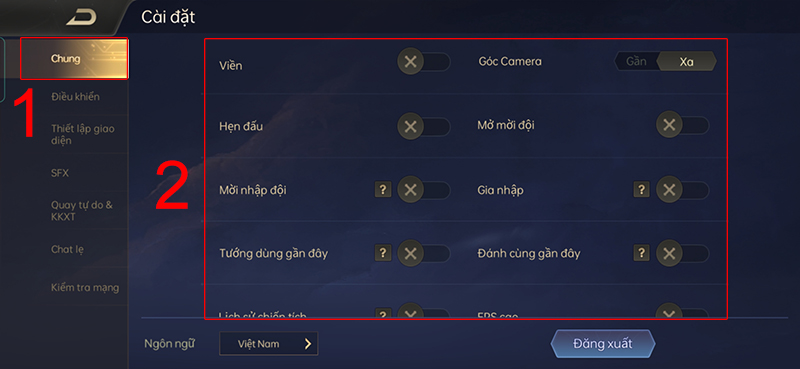Open the SFX settings tab
The width and height of the screenshot is (800, 369).
pyautogui.click(x=60, y=173)
